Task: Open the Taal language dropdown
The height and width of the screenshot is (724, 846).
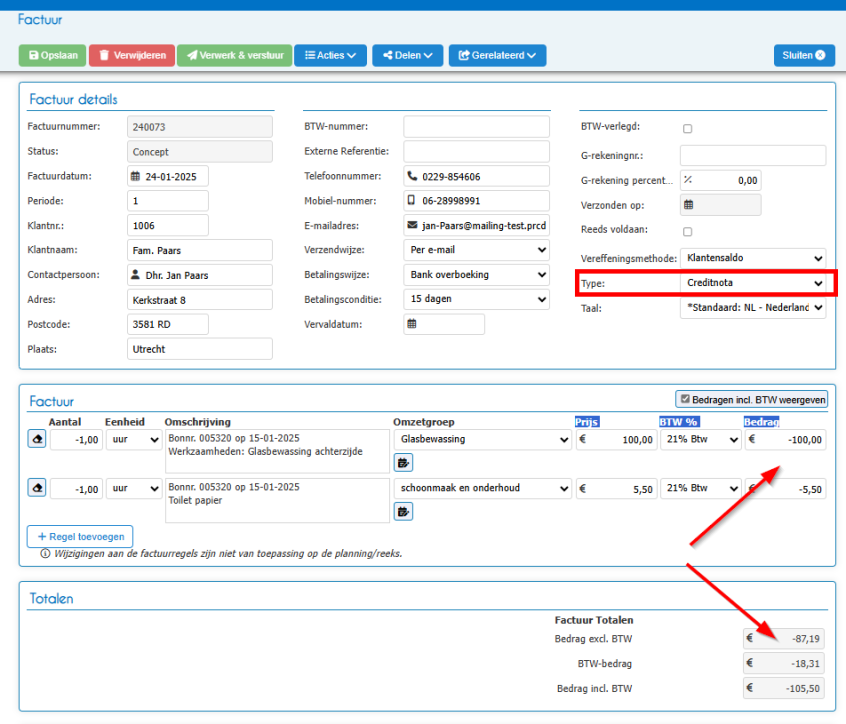Action: coord(753,308)
